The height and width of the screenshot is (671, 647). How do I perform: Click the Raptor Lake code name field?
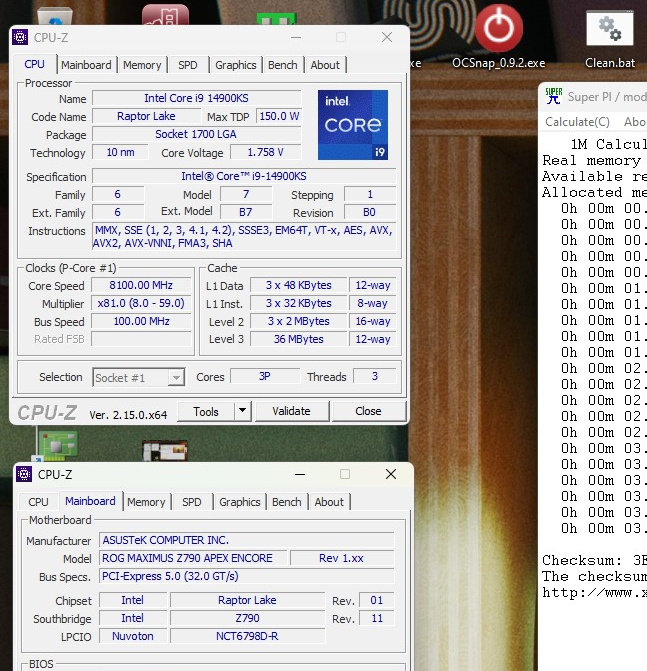pos(146,116)
